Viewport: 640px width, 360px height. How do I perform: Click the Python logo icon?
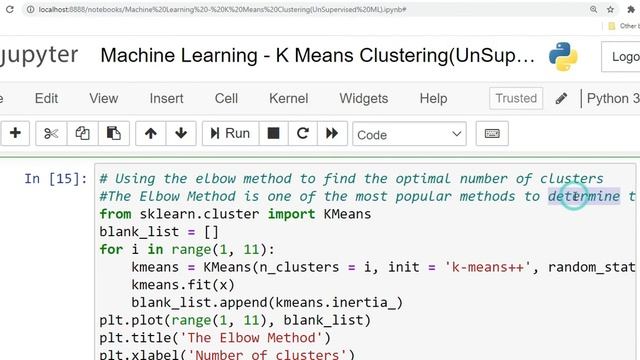tap(563, 57)
